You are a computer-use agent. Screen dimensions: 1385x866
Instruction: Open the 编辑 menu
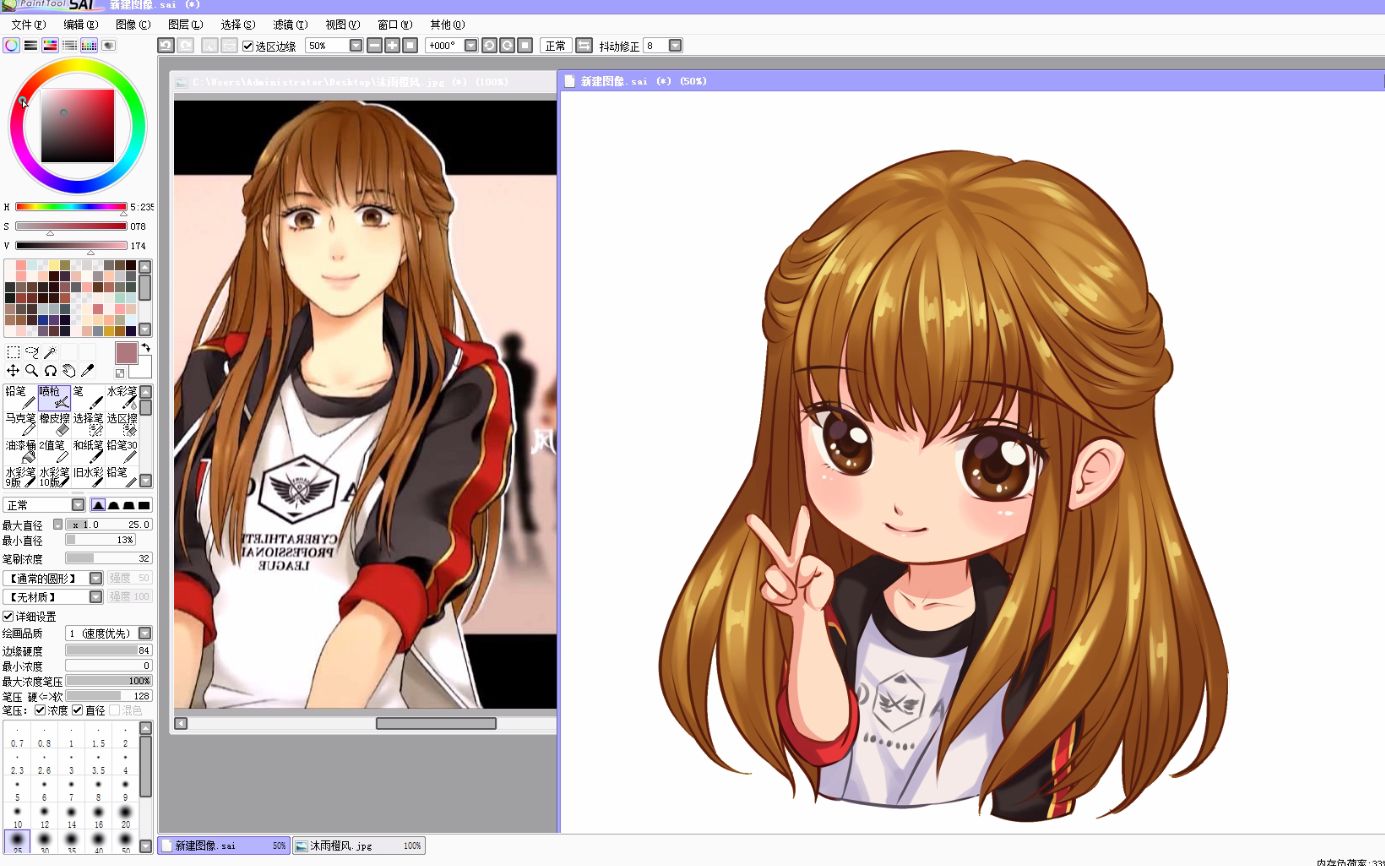click(81, 24)
